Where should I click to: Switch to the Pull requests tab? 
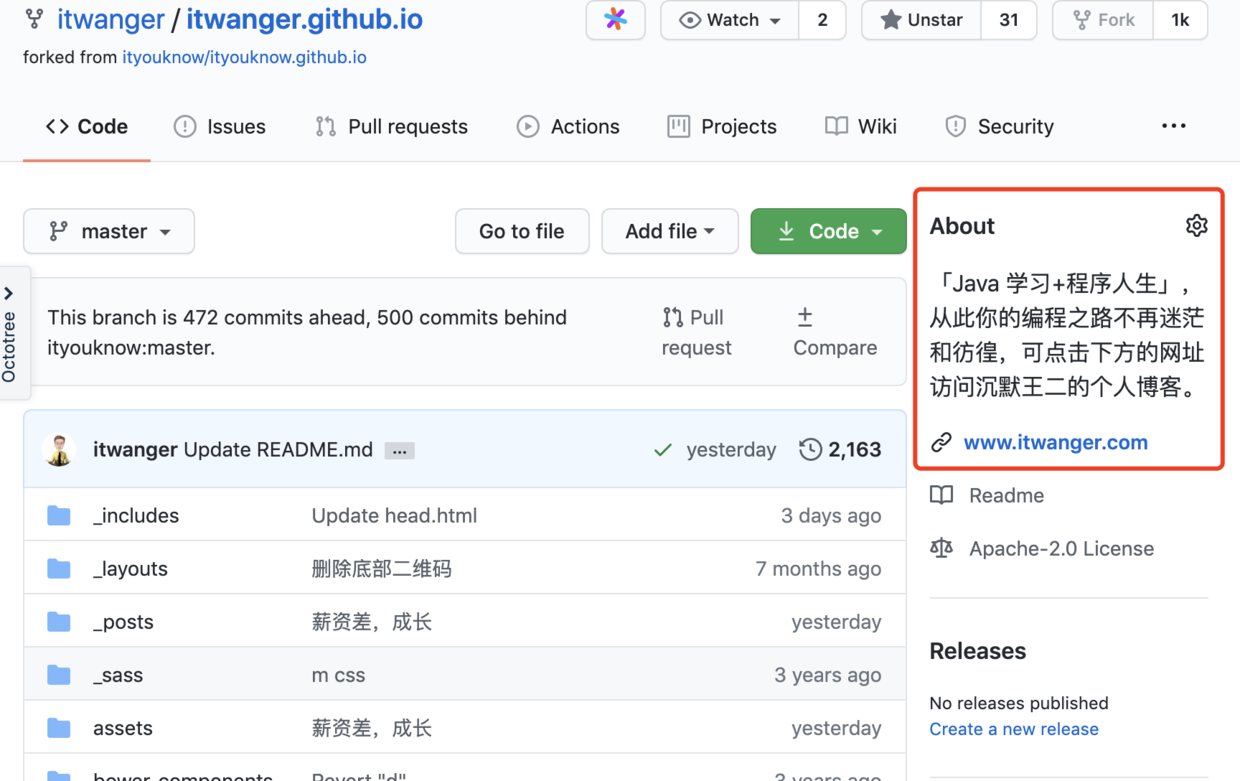pyautogui.click(x=392, y=126)
